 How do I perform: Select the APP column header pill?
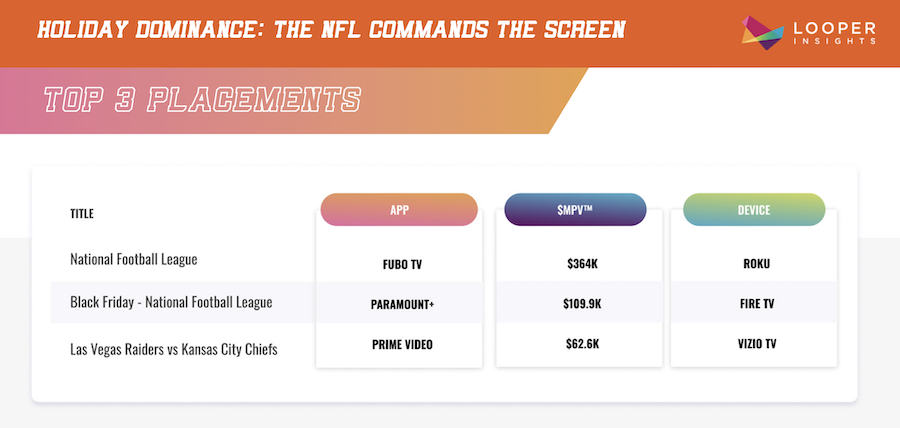coord(398,210)
